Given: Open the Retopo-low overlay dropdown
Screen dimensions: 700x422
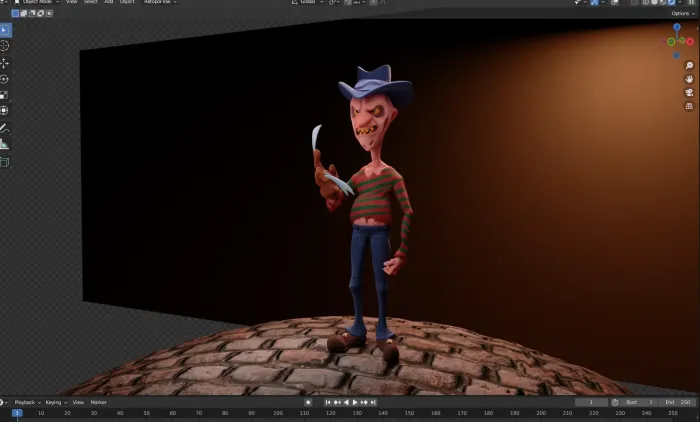Looking at the screenshot, I should tap(161, 2).
